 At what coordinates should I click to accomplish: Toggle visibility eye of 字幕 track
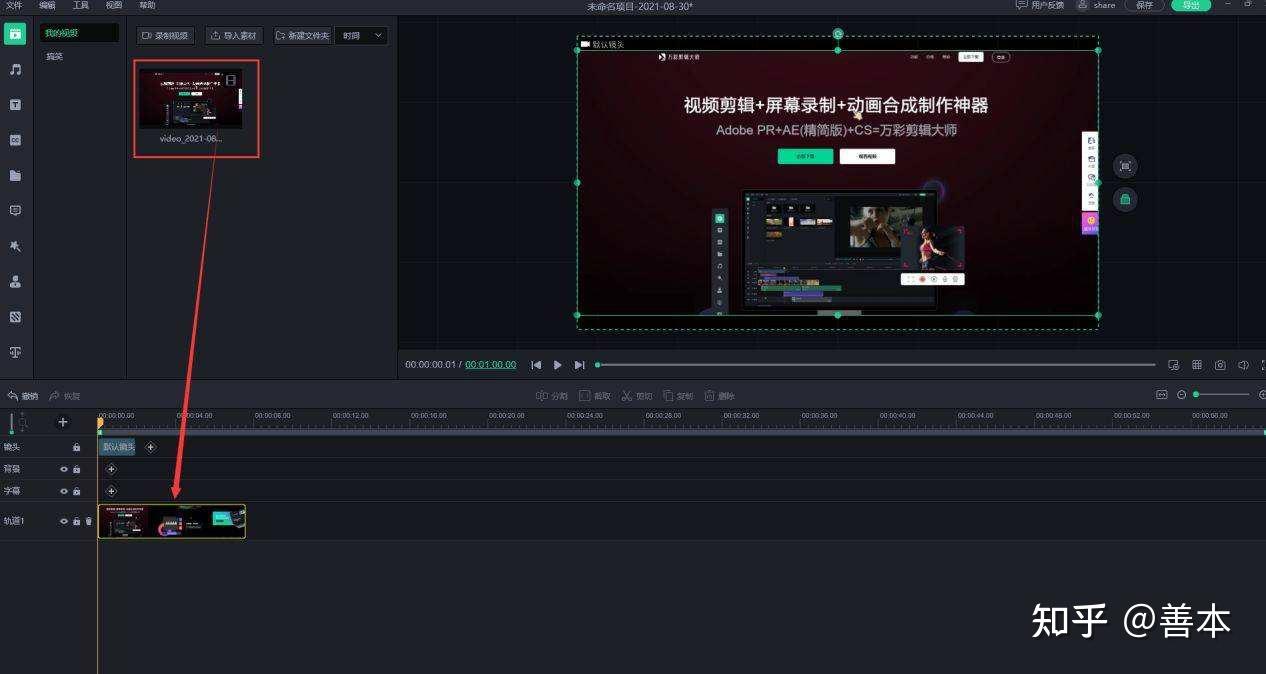(x=64, y=491)
